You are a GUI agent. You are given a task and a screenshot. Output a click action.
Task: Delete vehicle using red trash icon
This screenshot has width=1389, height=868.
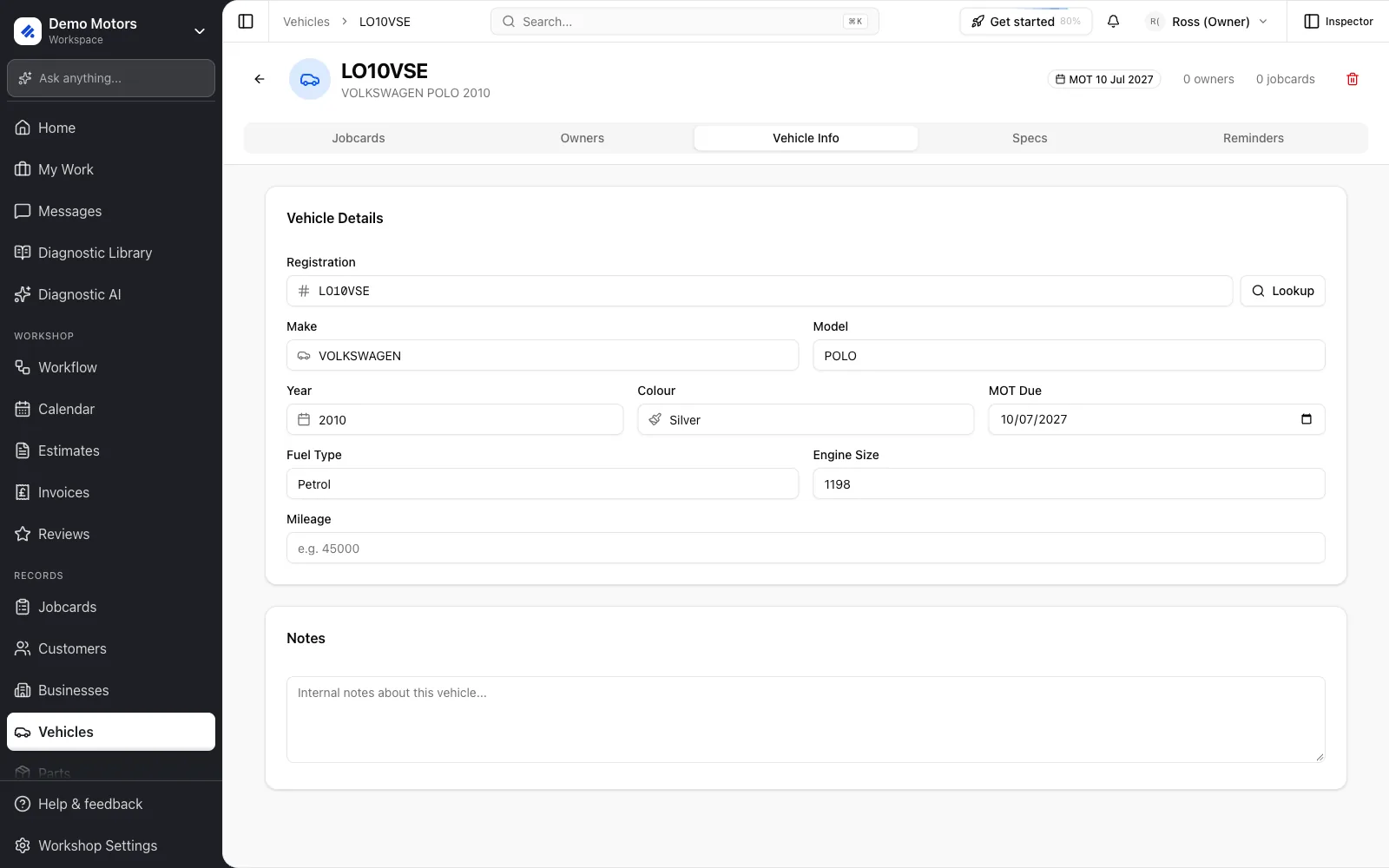1352,79
